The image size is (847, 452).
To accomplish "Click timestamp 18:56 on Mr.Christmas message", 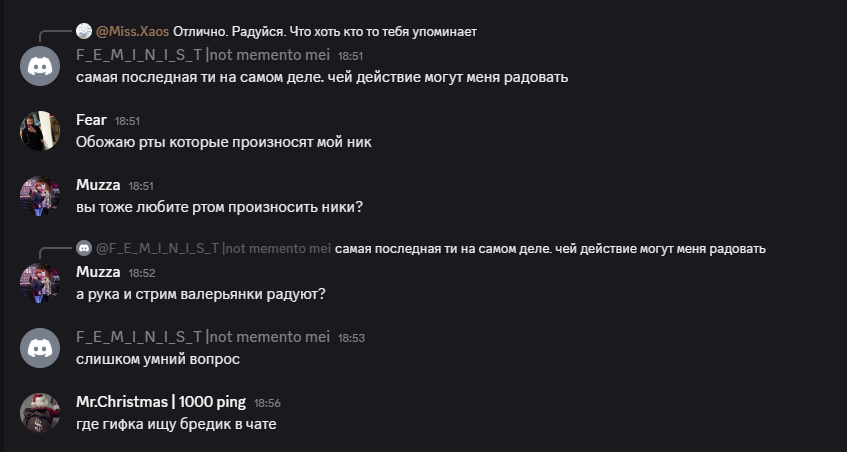I will point(267,403).
